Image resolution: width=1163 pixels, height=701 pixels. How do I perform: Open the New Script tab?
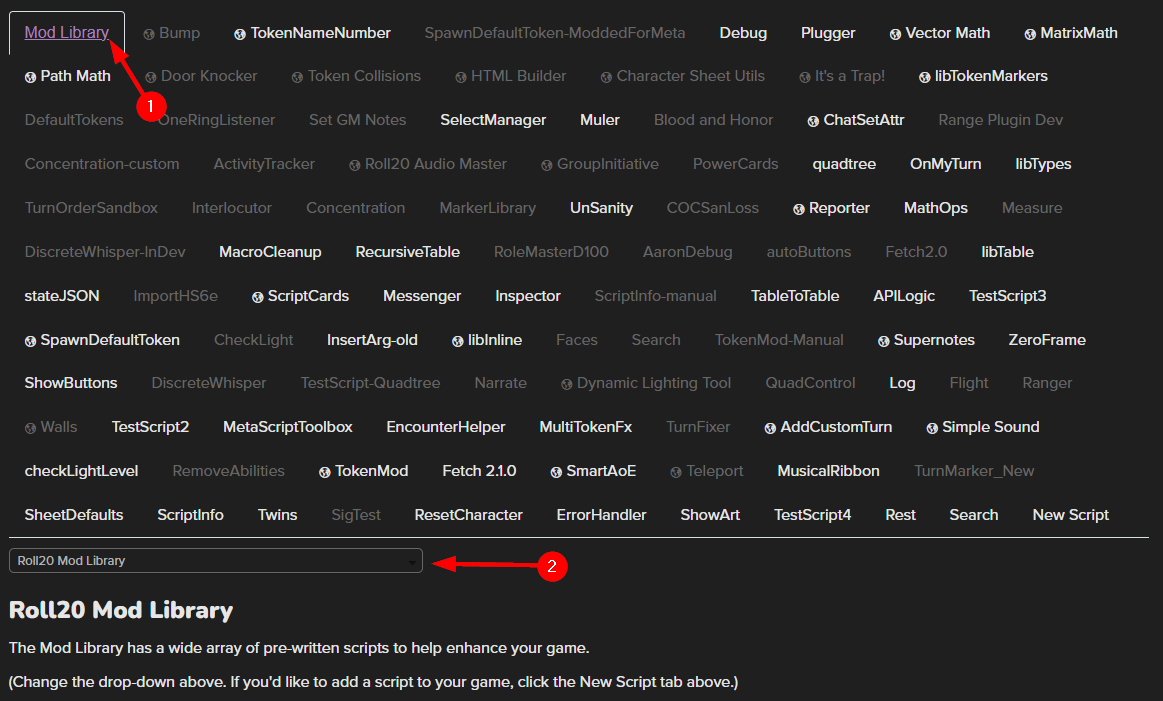(1070, 515)
